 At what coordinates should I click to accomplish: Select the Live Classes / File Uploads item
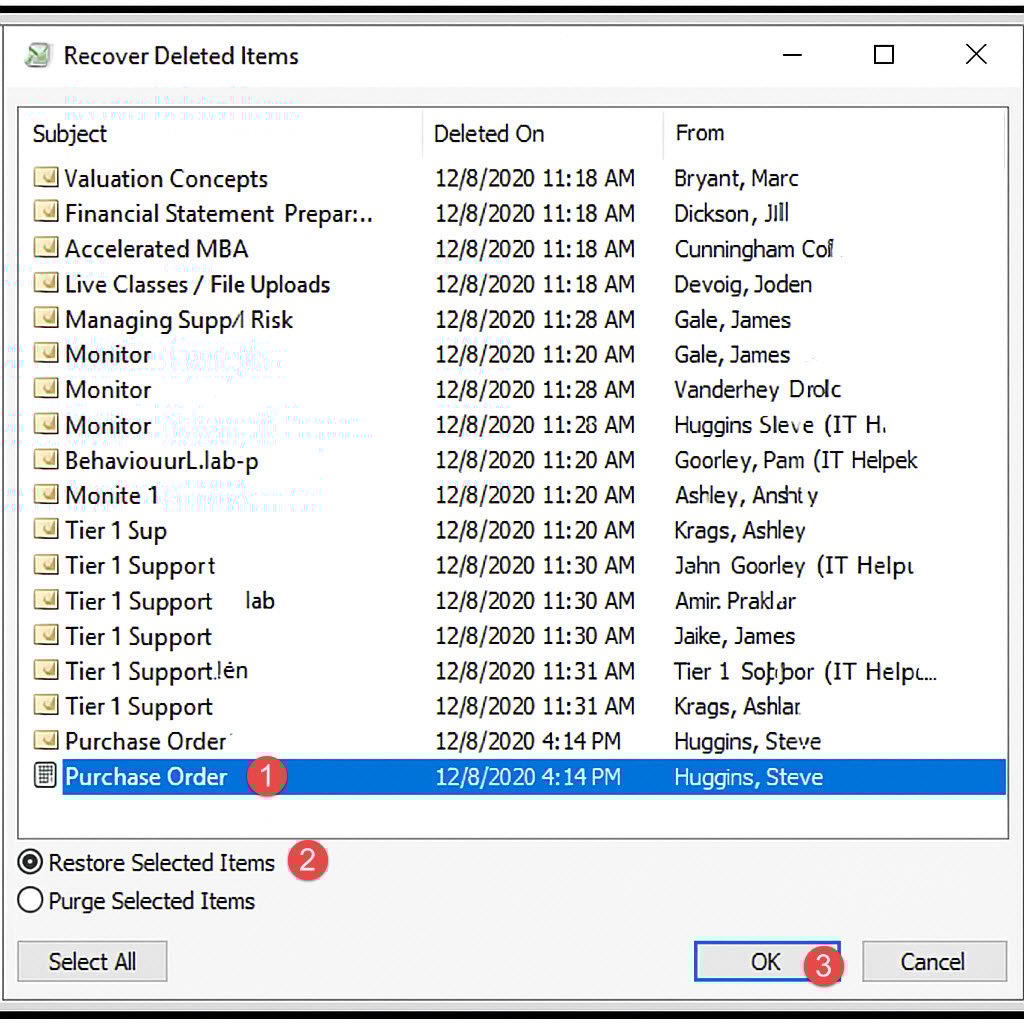197,284
